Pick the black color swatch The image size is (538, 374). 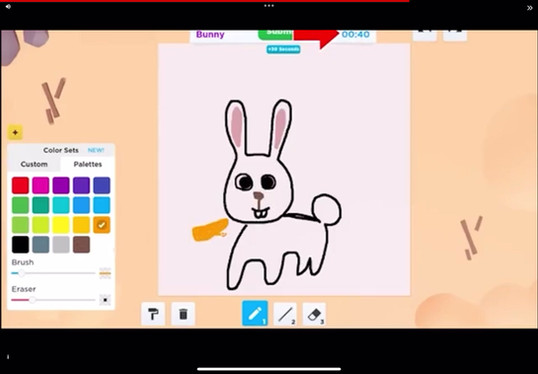coord(20,244)
